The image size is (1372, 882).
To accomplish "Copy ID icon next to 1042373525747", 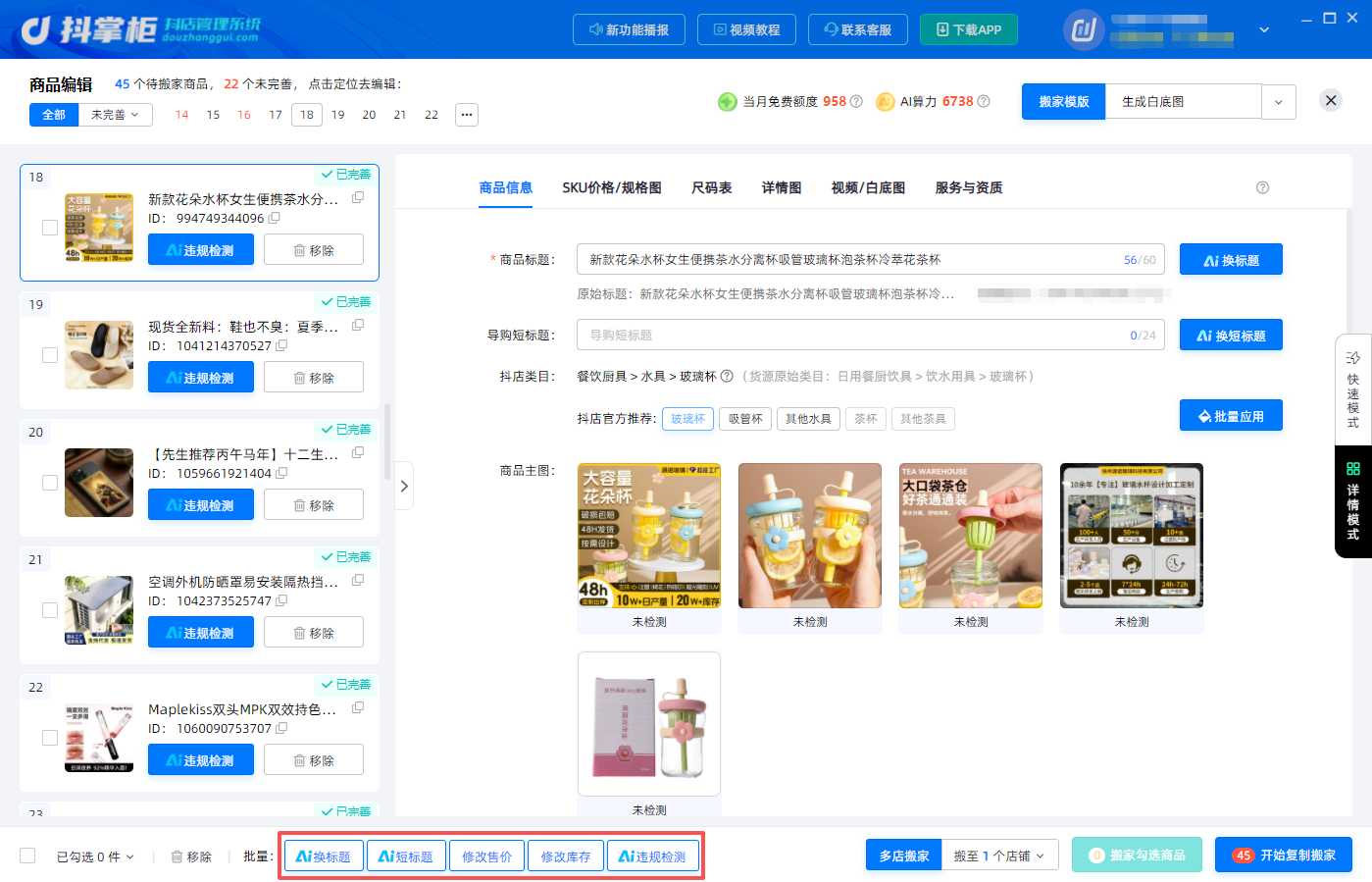I will click(281, 601).
